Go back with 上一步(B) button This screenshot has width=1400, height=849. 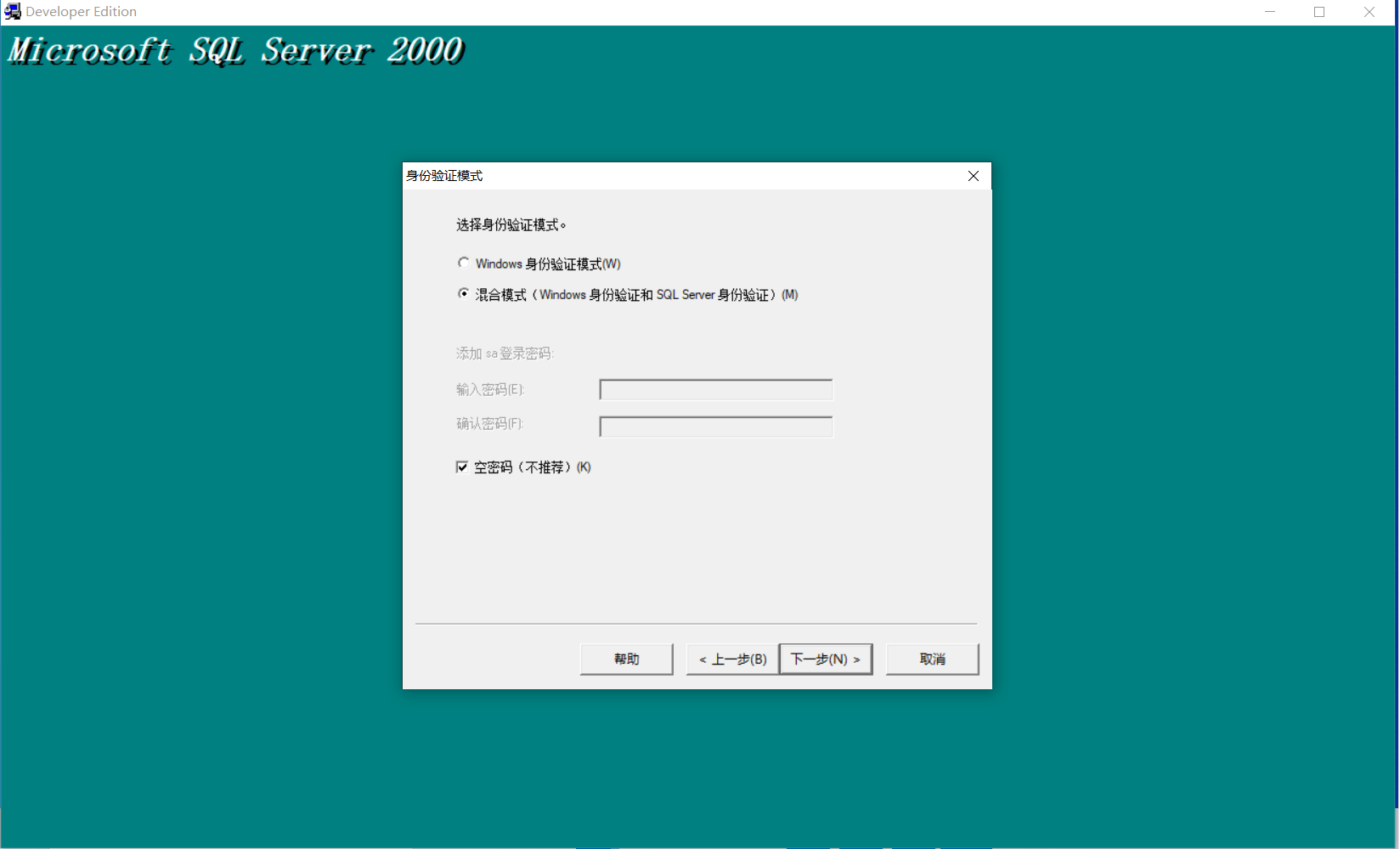point(732,659)
